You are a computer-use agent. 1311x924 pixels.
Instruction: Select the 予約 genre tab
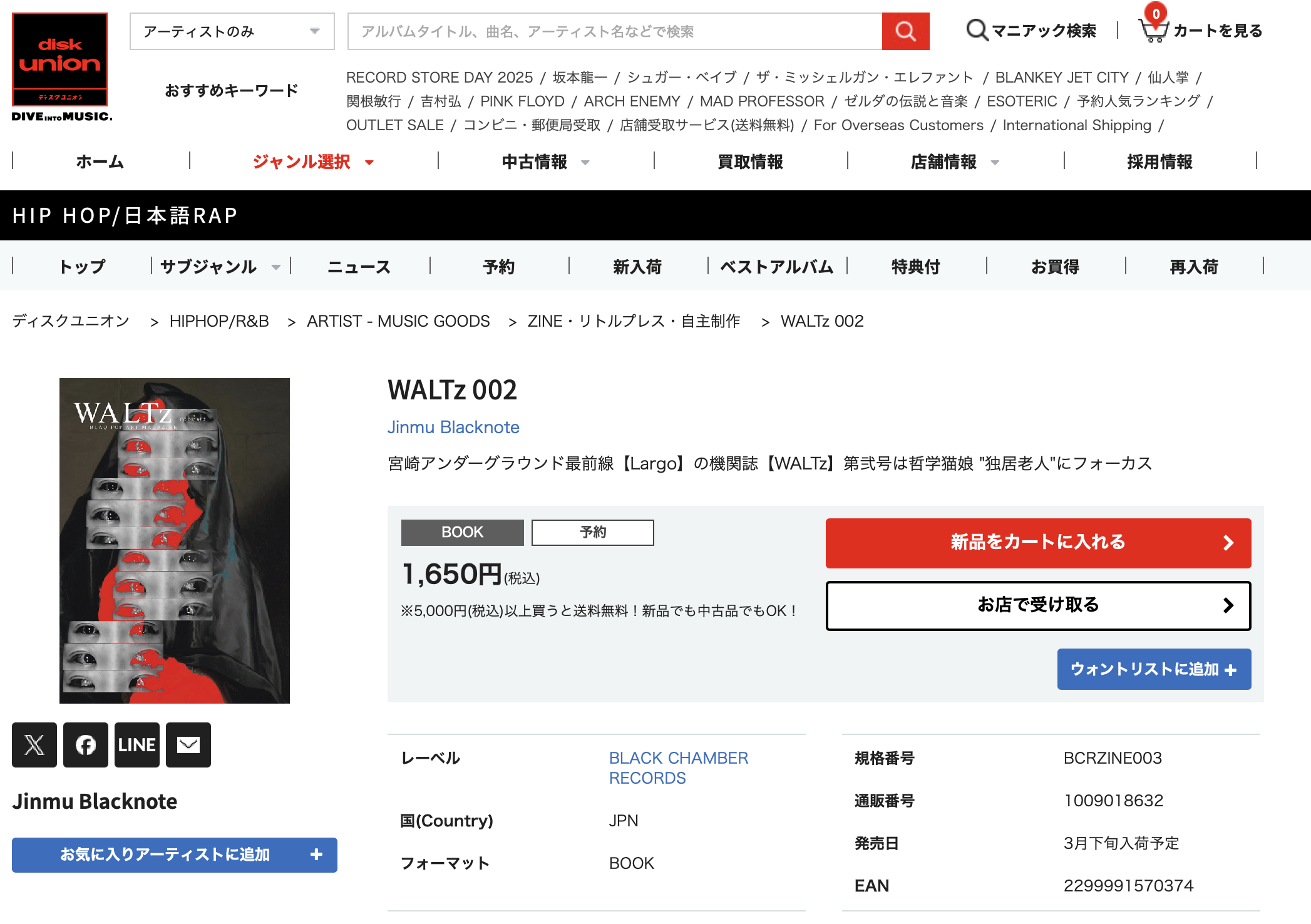tap(499, 267)
